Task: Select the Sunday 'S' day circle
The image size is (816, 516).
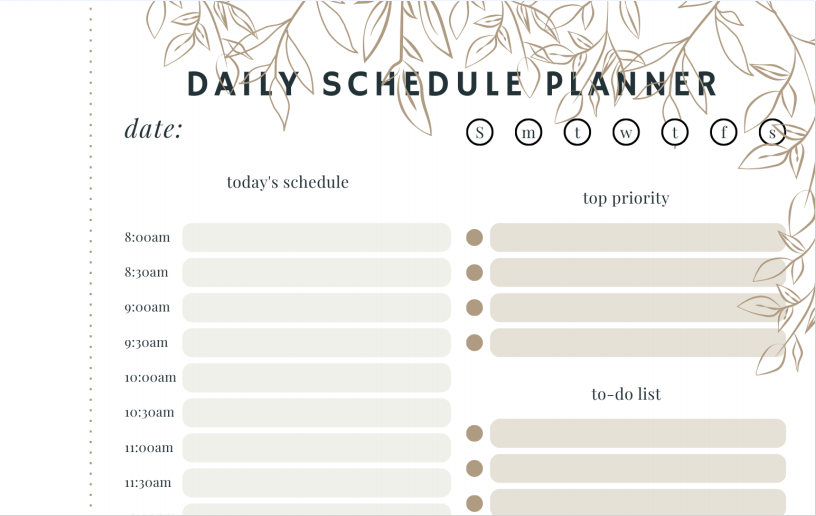Action: [x=479, y=131]
